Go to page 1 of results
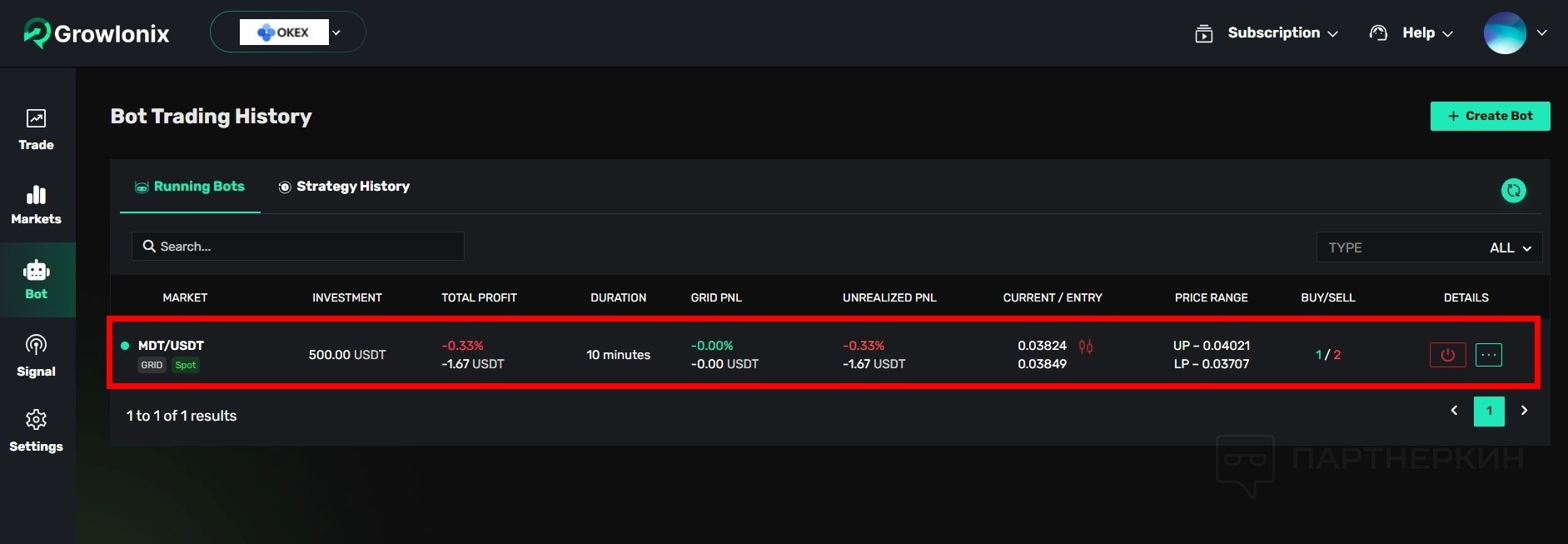The image size is (1568, 544). (1489, 411)
